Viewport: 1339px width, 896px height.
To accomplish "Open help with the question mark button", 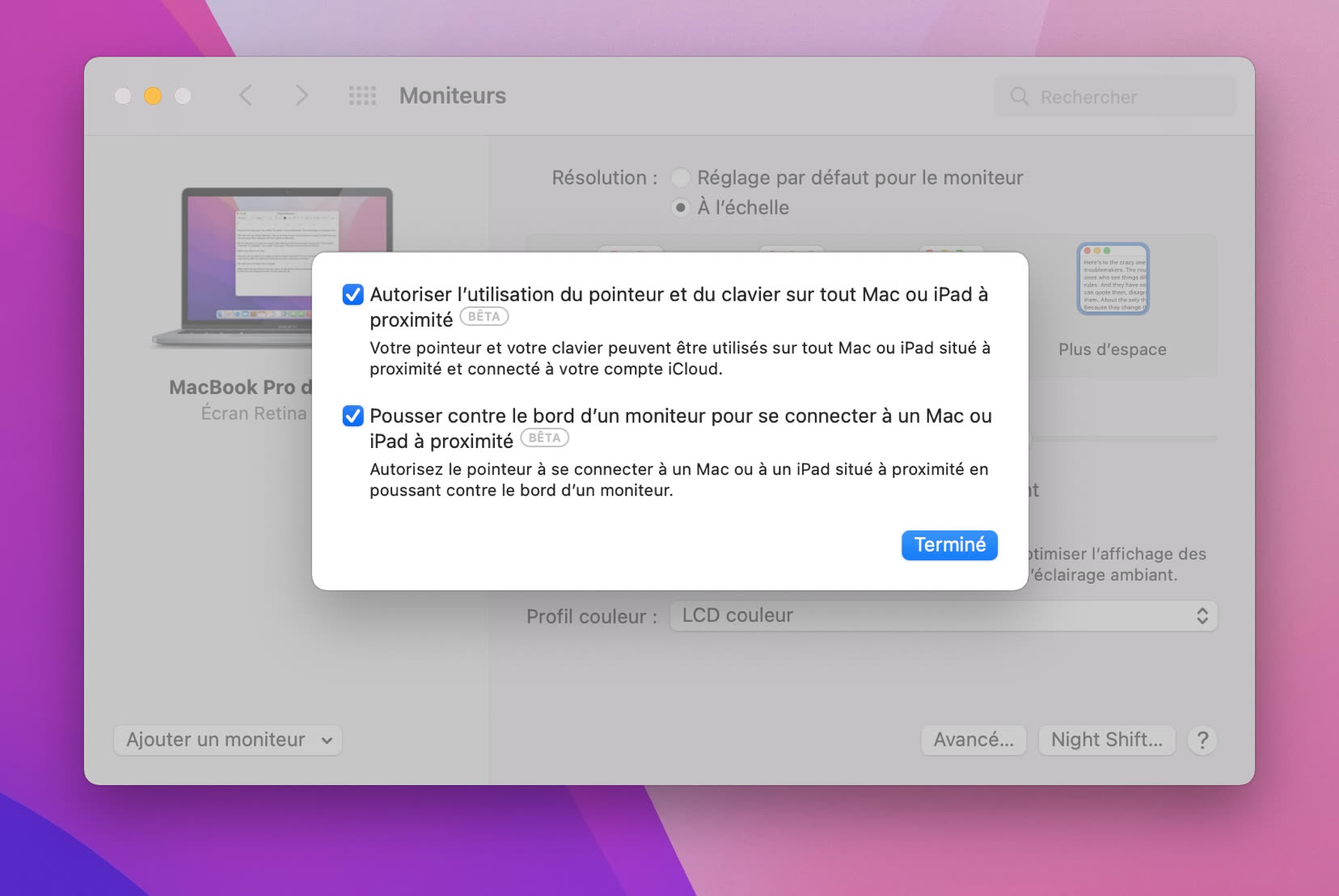I will pos(1202,740).
